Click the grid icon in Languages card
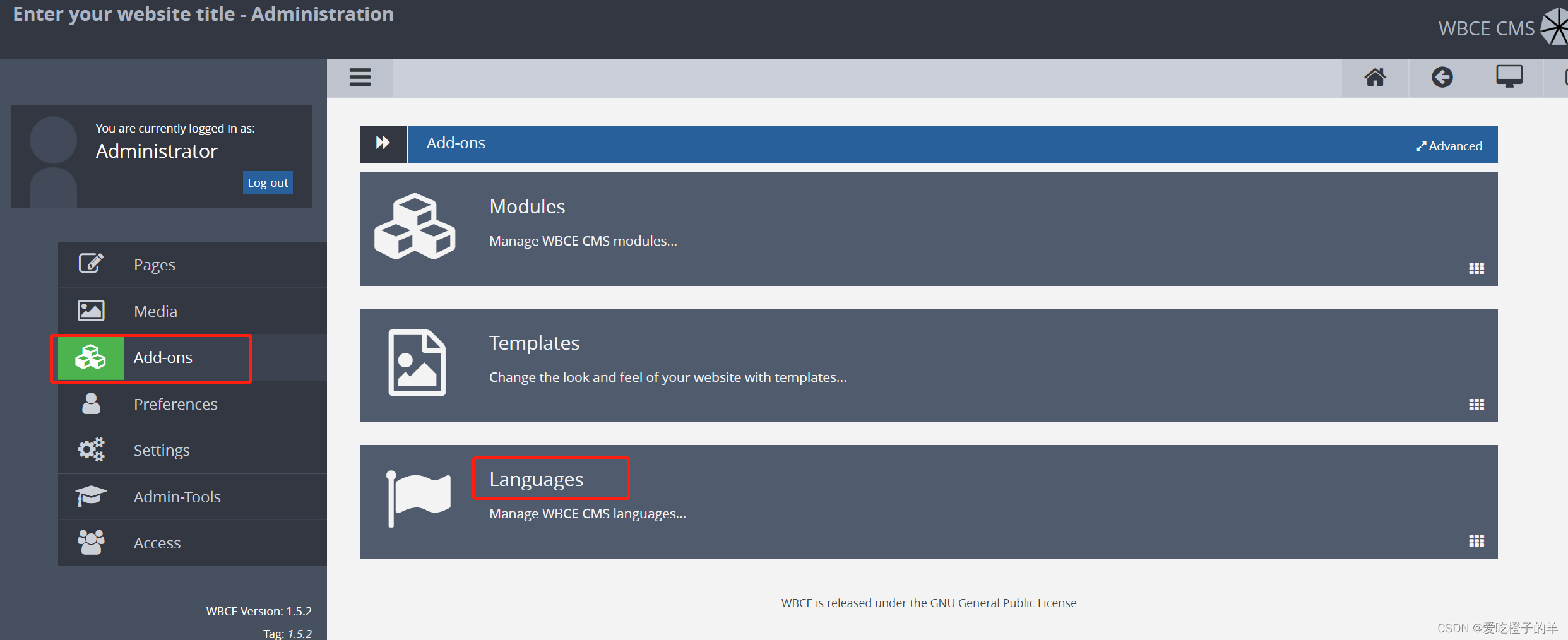 click(1476, 541)
